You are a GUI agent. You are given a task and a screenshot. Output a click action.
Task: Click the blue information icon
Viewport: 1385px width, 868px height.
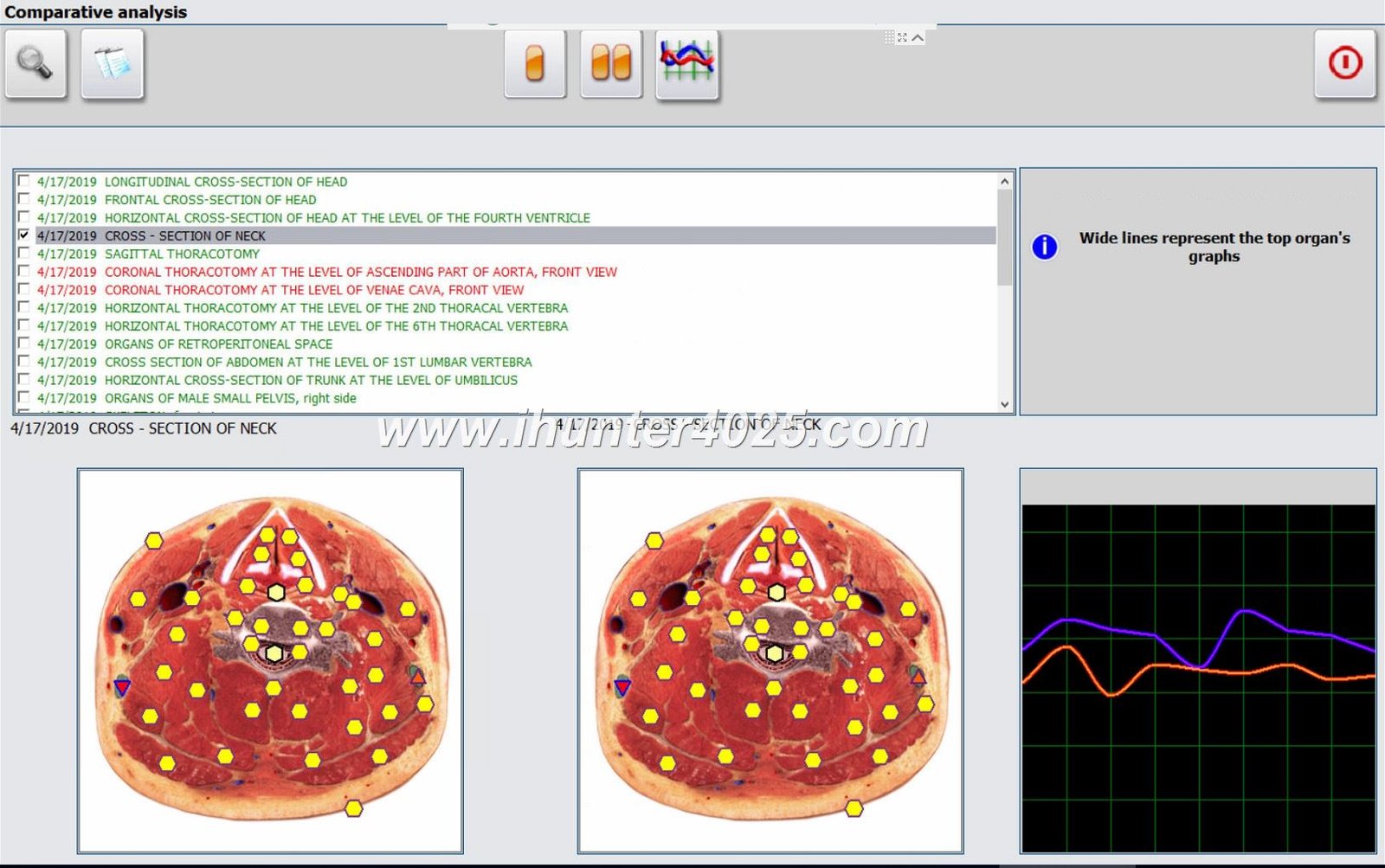1045,247
